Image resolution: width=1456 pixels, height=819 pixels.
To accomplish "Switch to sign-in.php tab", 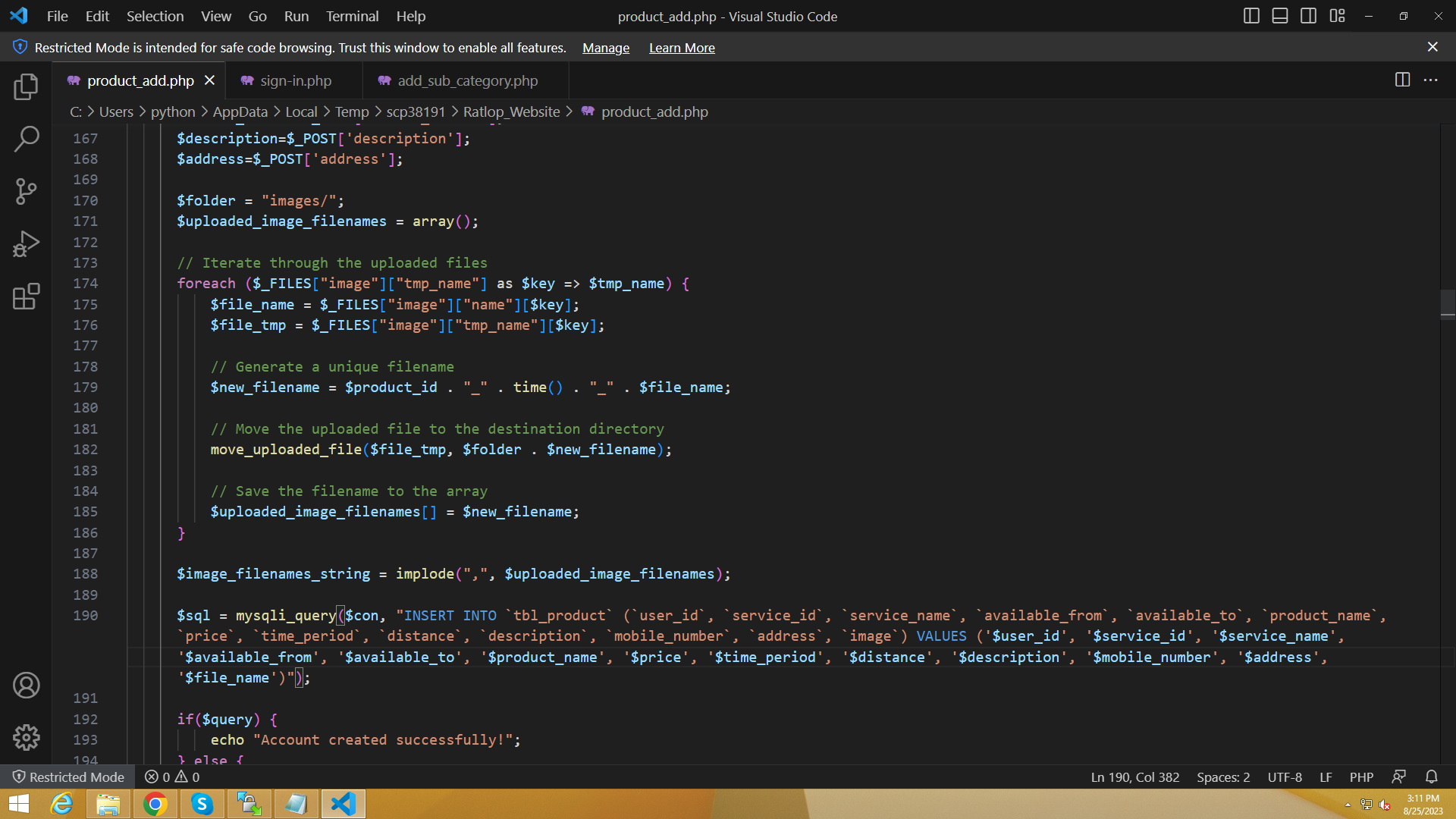I will point(295,80).
